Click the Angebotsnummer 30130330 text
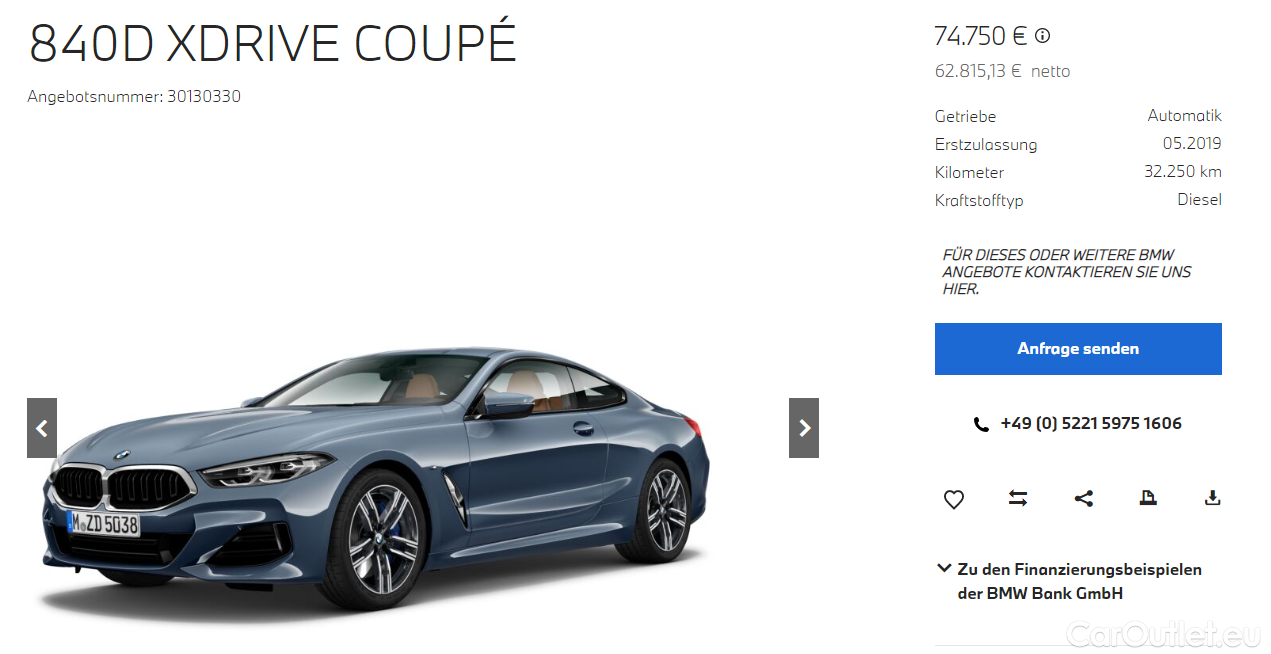The width and height of the screenshot is (1271, 654). pyautogui.click(x=134, y=97)
